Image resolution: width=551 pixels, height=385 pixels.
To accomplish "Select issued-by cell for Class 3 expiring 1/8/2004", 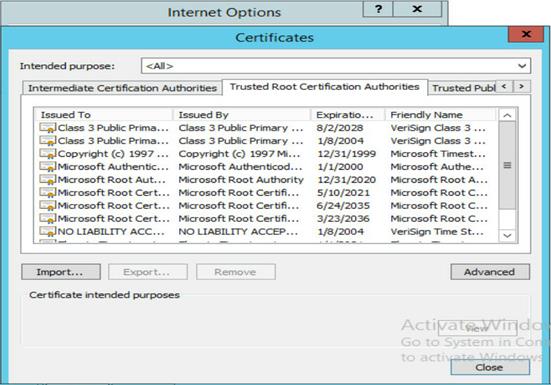I will click(241, 141).
